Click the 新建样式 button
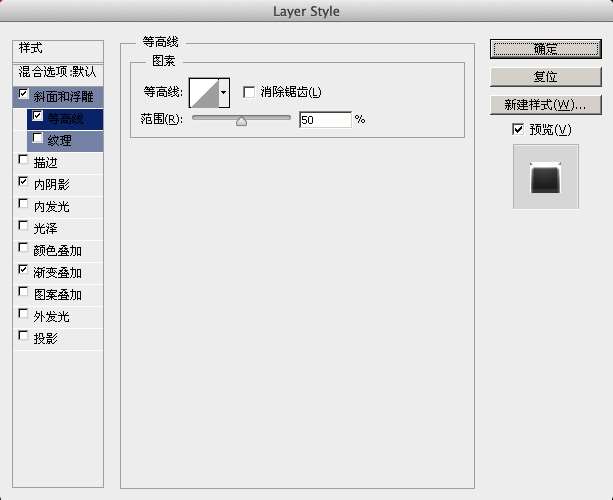 [x=545, y=105]
